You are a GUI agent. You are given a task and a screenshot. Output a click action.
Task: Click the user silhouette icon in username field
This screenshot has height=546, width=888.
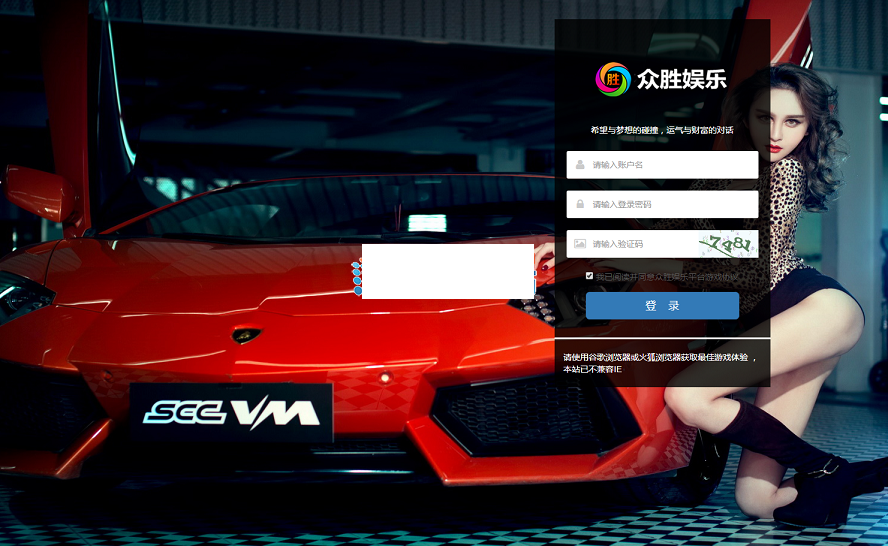pos(579,165)
